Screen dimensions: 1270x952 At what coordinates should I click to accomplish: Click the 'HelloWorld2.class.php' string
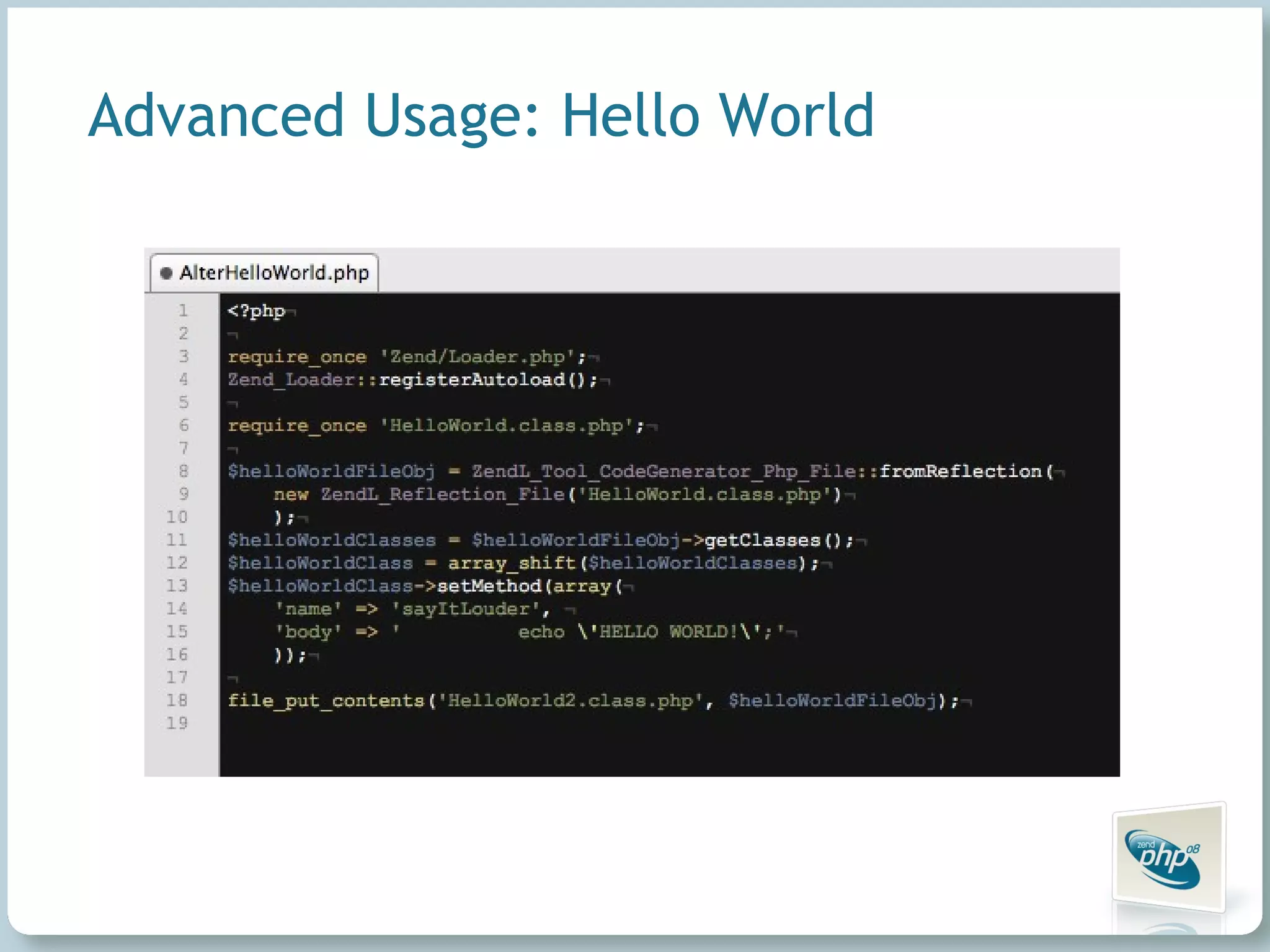pos(571,701)
